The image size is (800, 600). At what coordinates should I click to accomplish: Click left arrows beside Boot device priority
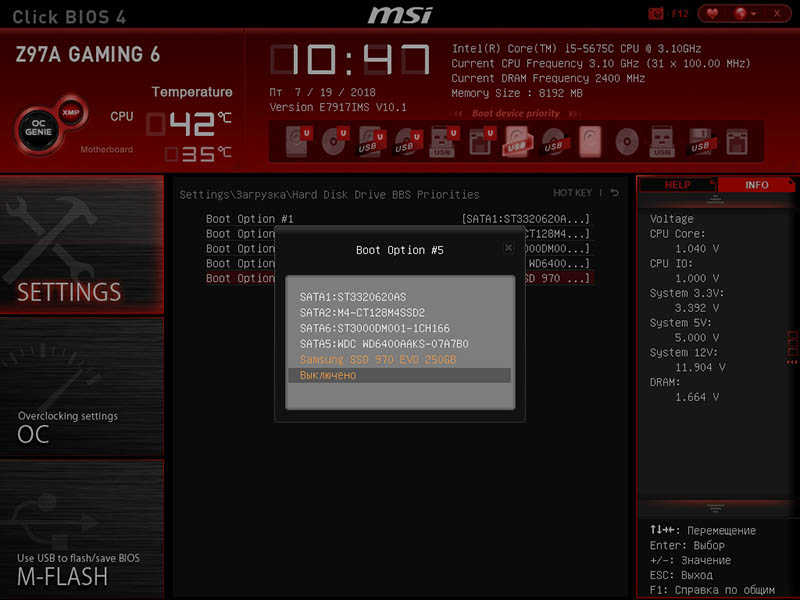458,113
